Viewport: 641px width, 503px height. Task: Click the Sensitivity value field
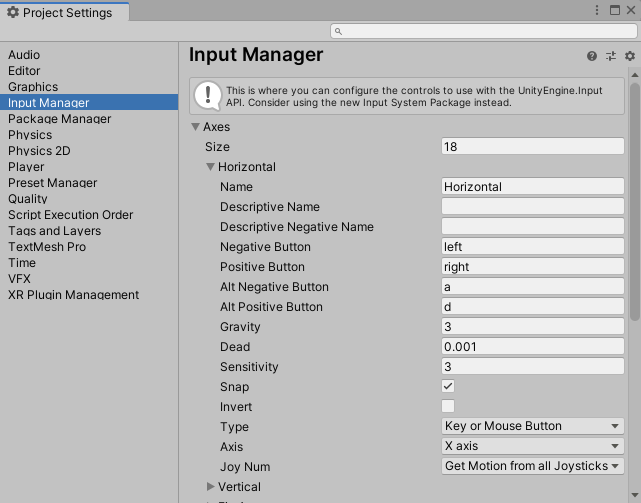533,366
